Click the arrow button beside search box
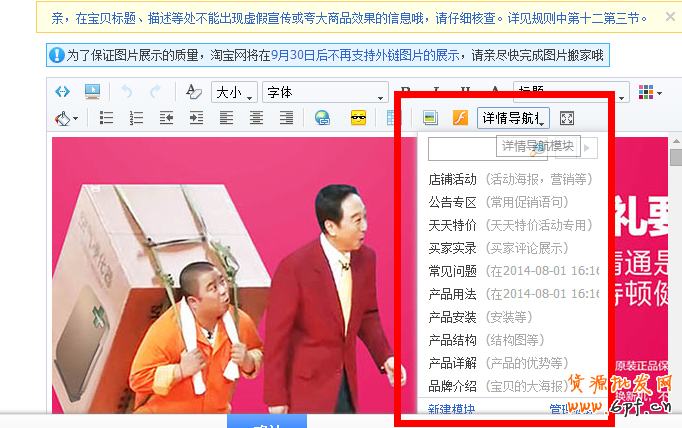682x428 pixels. [587, 148]
